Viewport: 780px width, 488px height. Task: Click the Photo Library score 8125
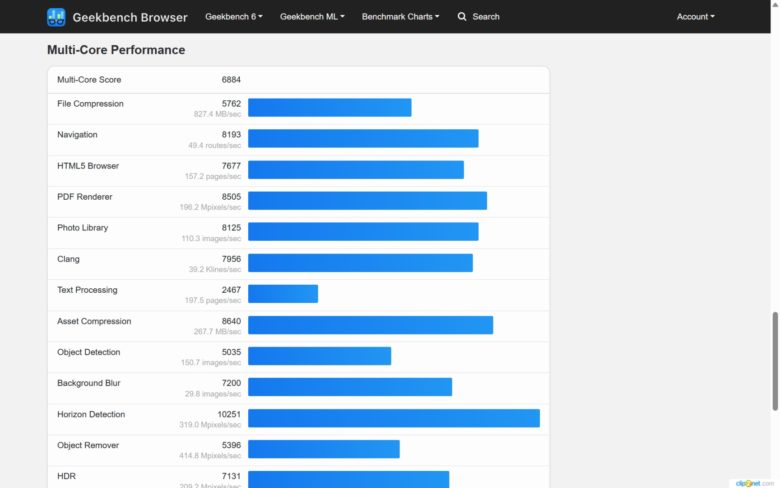[231, 227]
